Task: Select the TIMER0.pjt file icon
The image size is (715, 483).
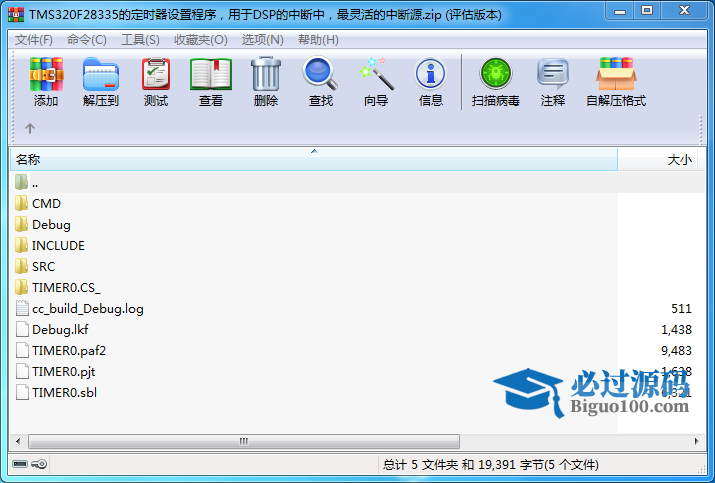Action: (22, 372)
